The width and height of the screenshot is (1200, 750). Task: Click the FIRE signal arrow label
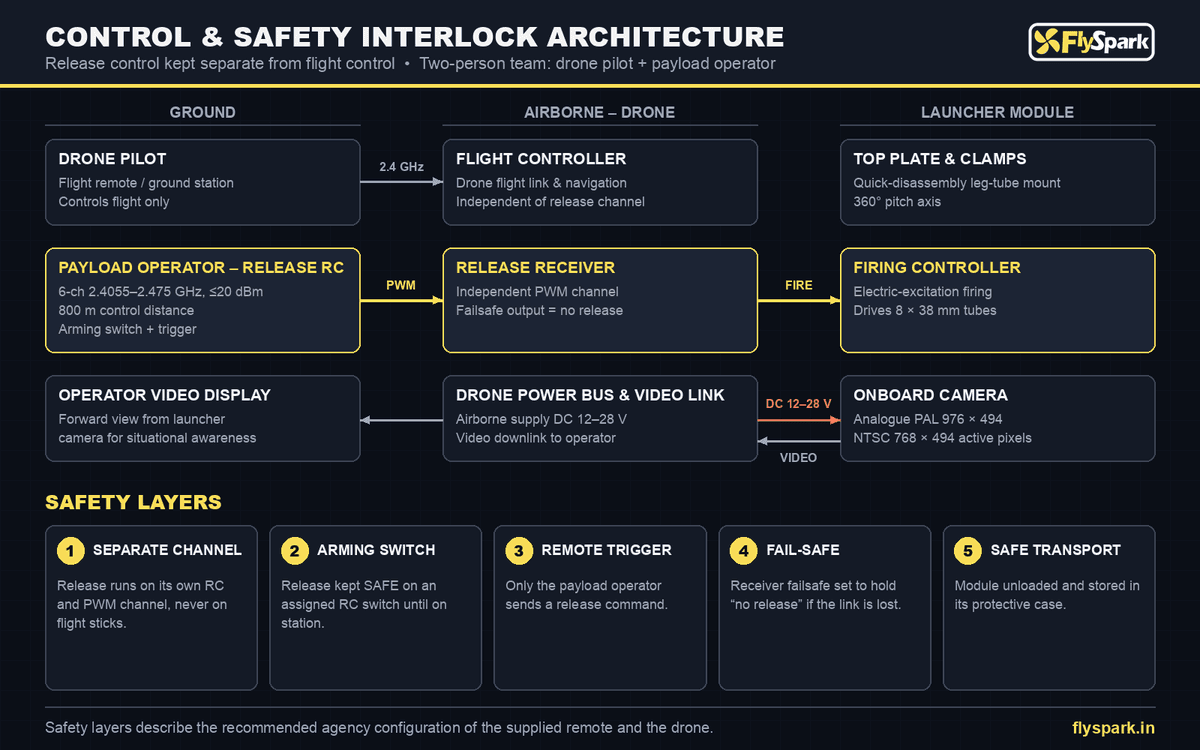pyautogui.click(x=799, y=285)
